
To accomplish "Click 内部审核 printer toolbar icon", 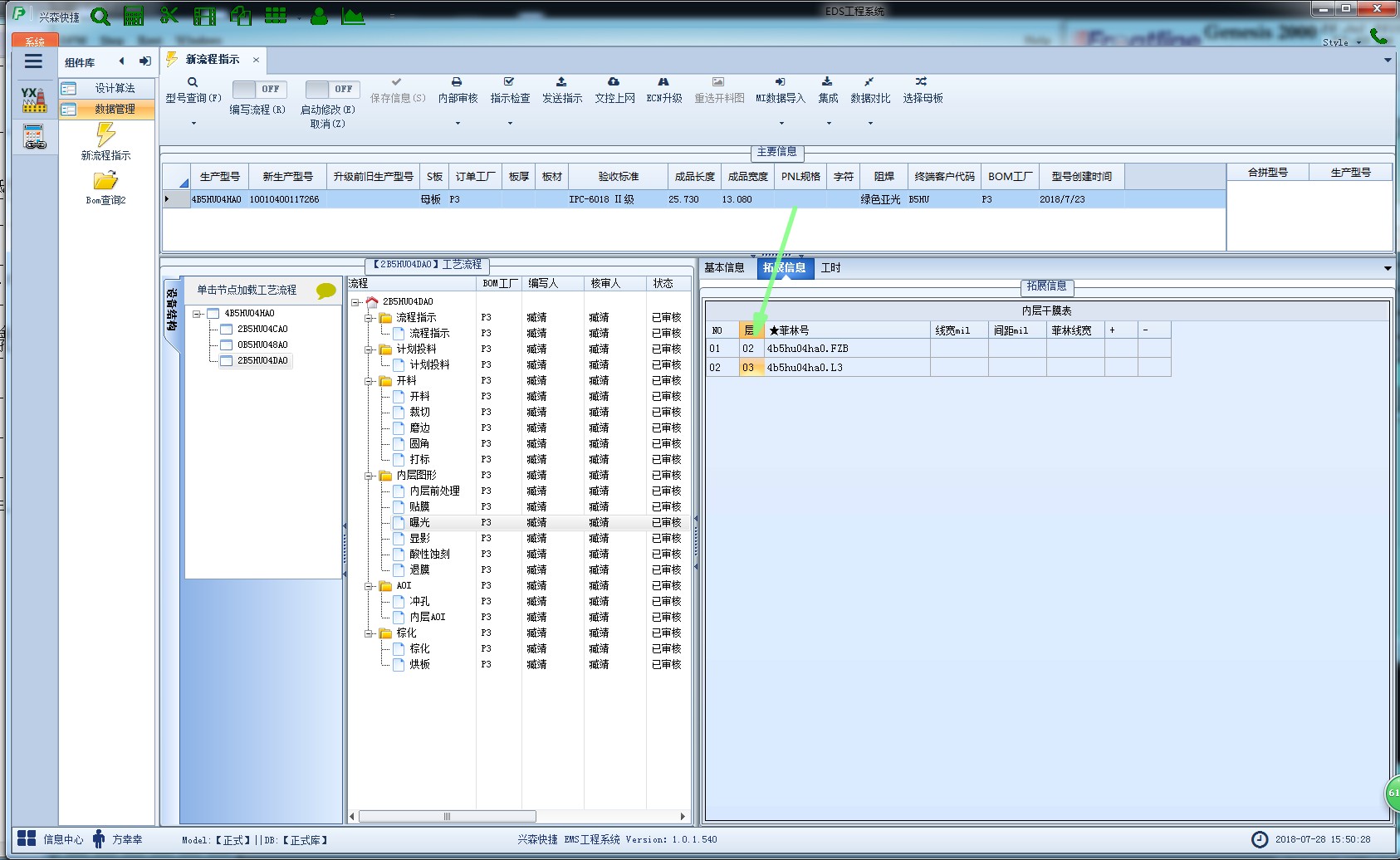I will tap(457, 82).
